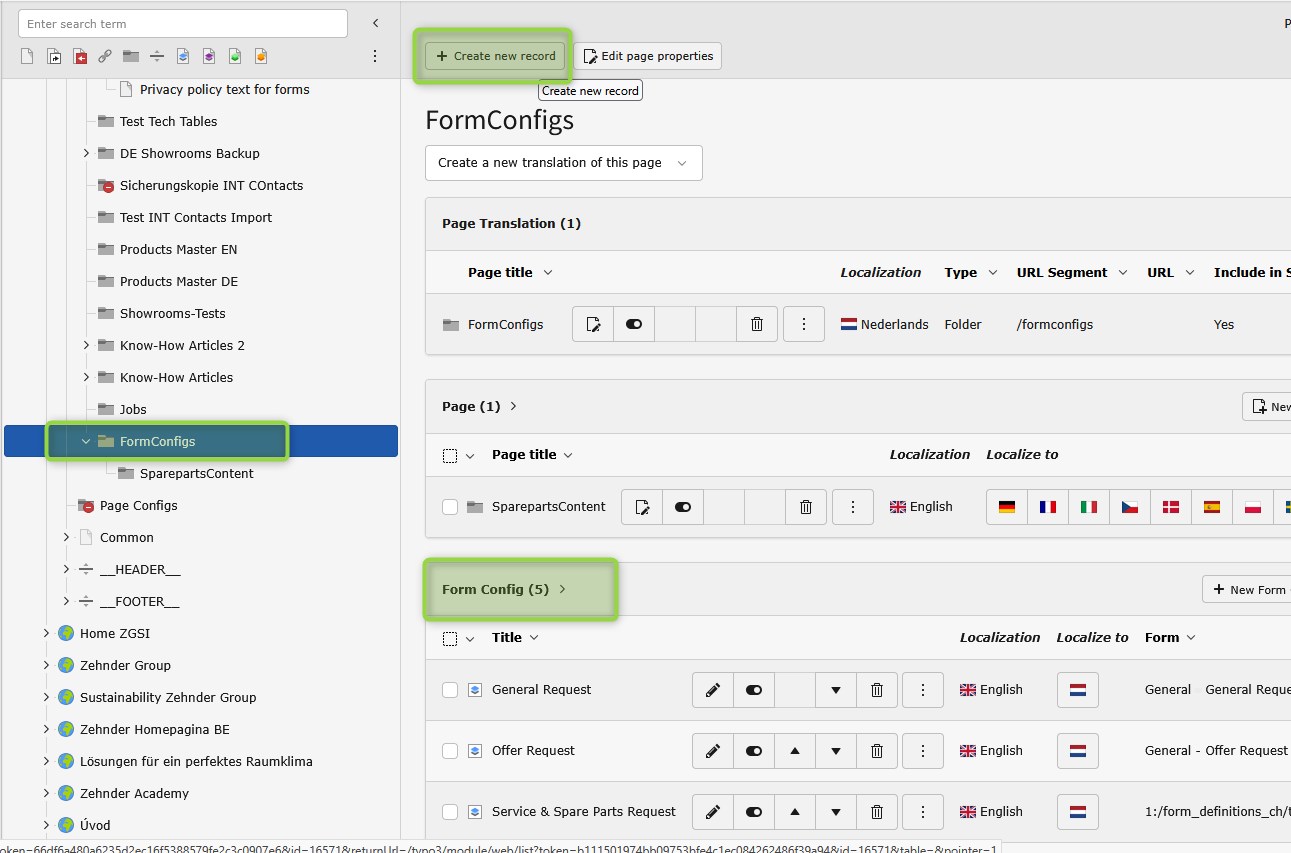
Task: Expand the Know-How Articles 2 tree node
Action: (86, 345)
